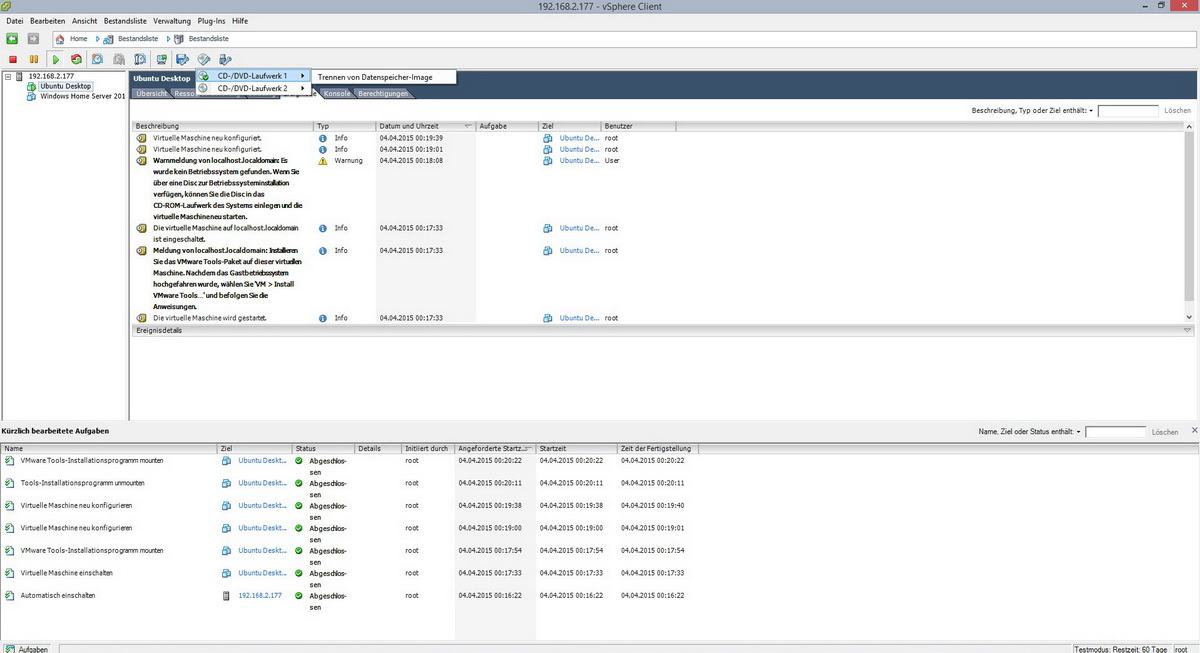Image resolution: width=1200 pixels, height=653 pixels.
Task: Select CD-/DVD-Laufwerk 1 menu entry
Action: pyautogui.click(x=252, y=76)
